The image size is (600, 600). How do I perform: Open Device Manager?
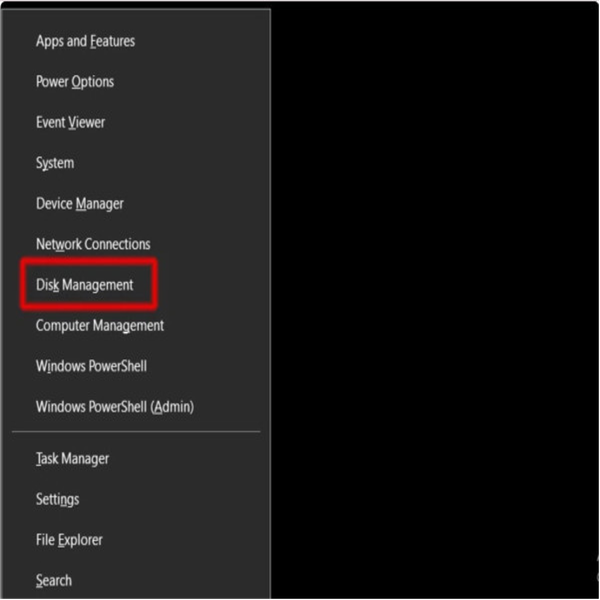(80, 204)
